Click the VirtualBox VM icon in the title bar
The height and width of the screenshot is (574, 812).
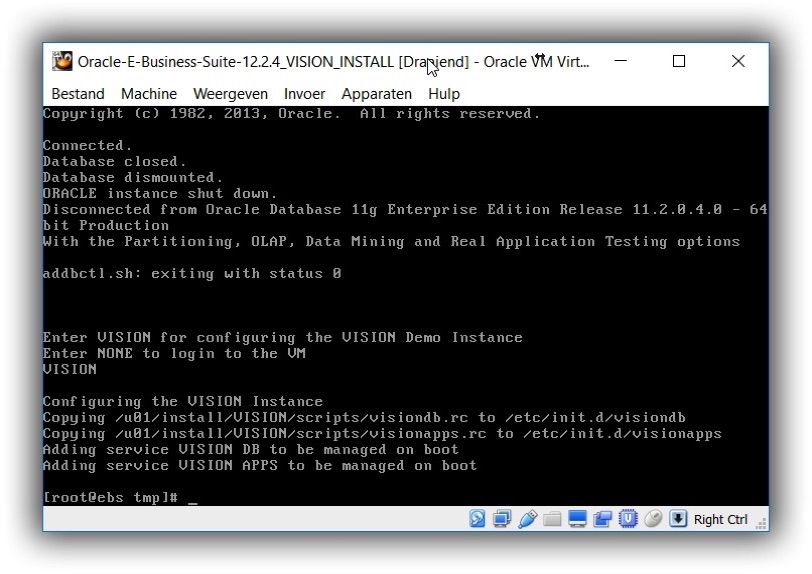click(63, 61)
